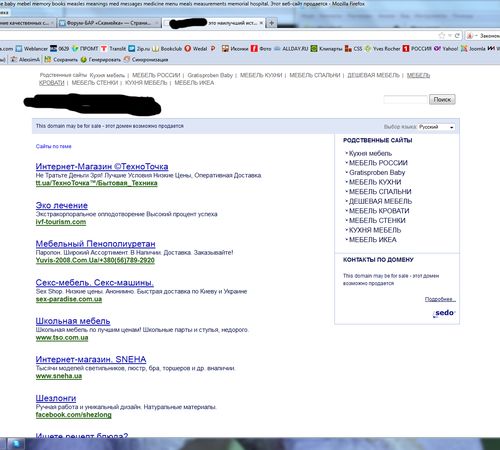Screen dimensions: 500x450
Task: Open the Wedal bookmark
Action: tap(196, 49)
